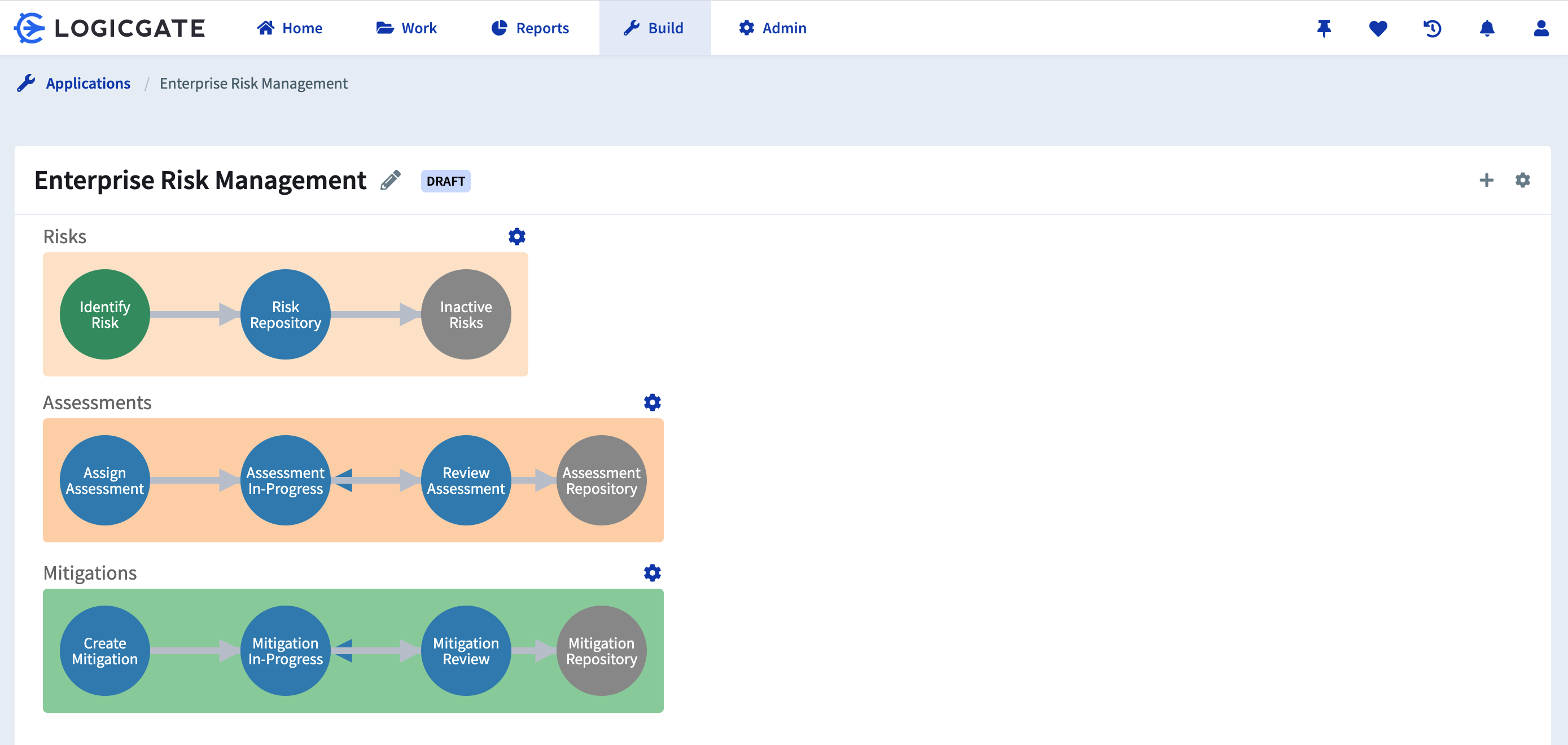Click the home icon in the navigation
The image size is (1568, 745).
click(265, 28)
